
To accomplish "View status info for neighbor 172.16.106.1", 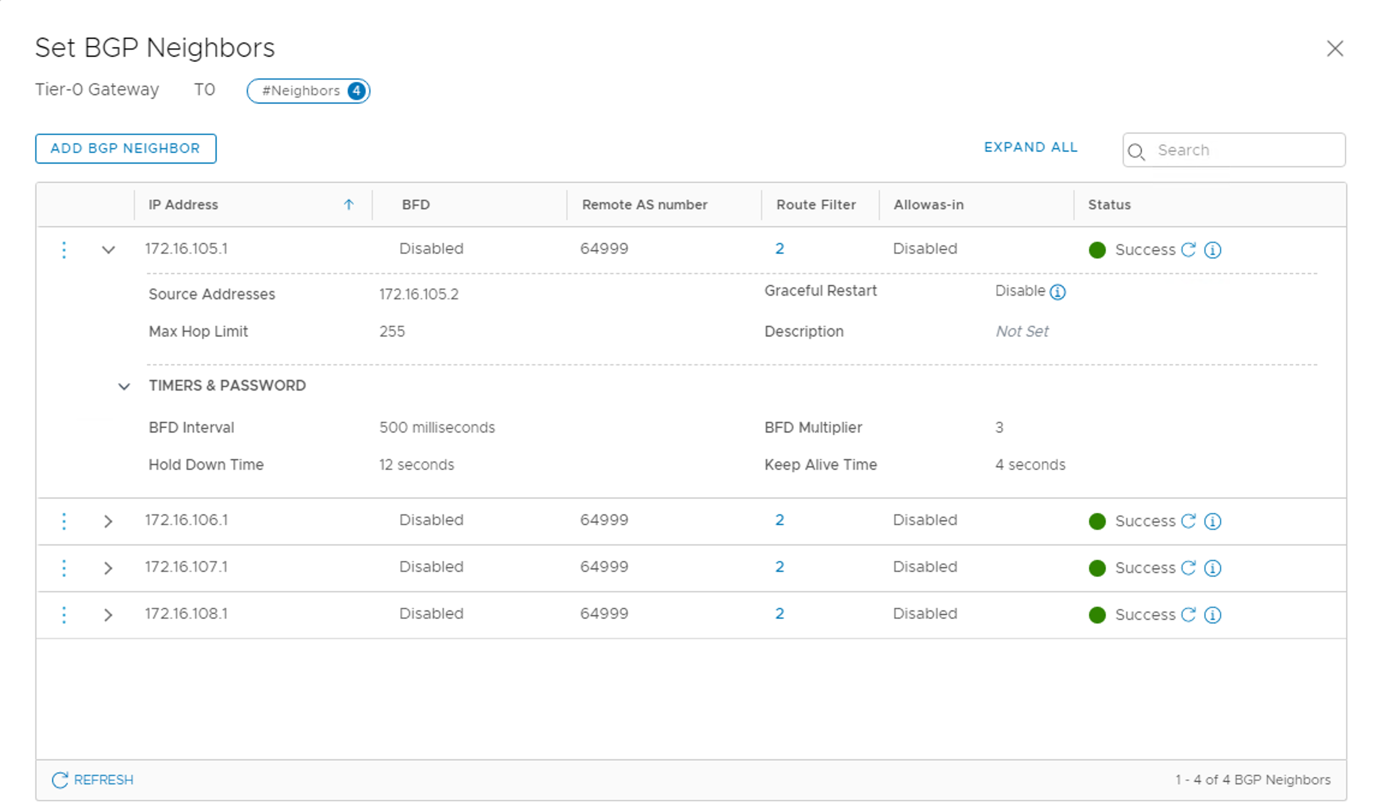I will tap(1212, 521).
